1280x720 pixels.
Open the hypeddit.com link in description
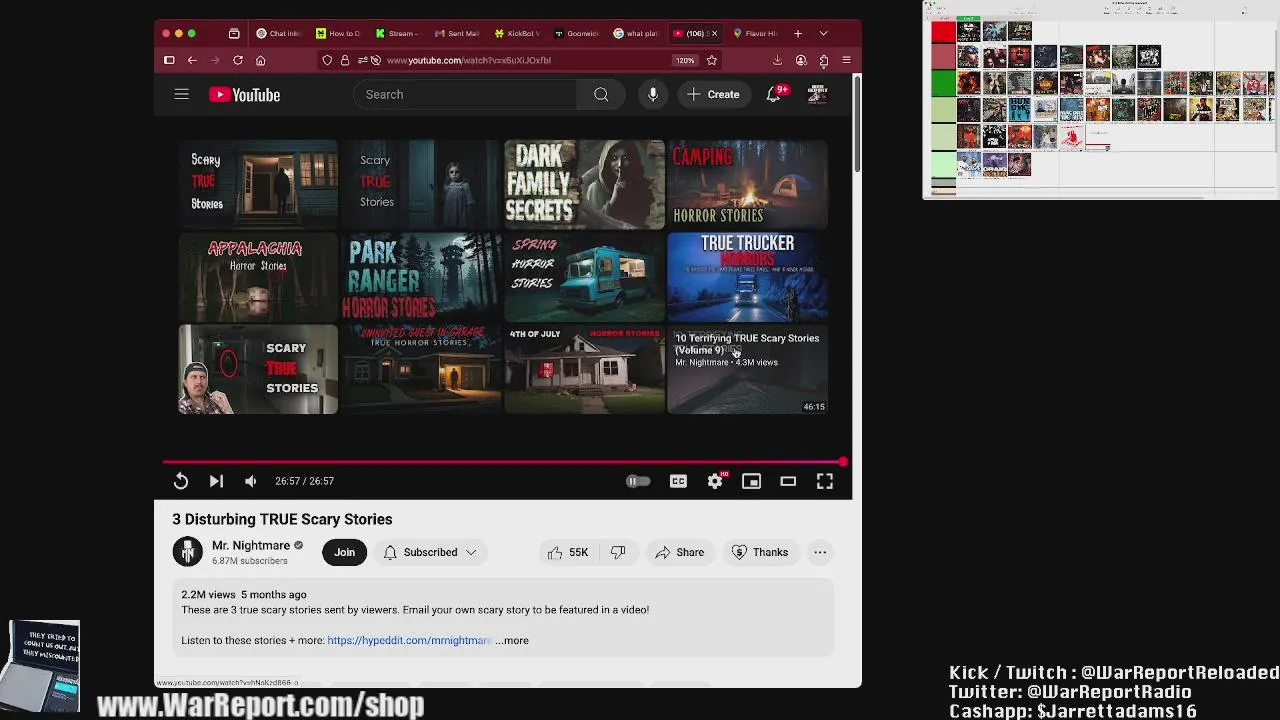point(409,640)
